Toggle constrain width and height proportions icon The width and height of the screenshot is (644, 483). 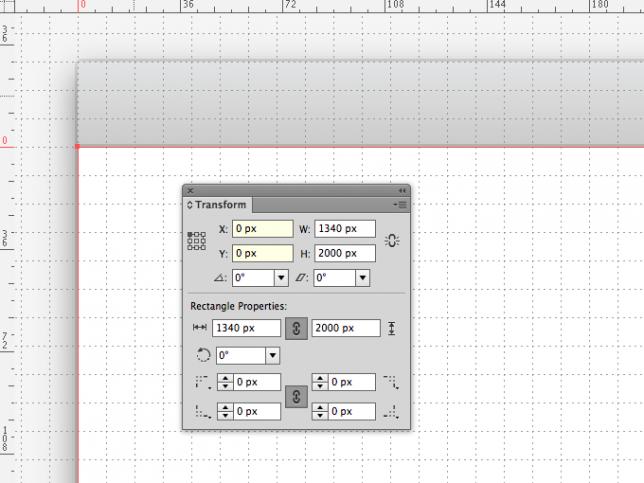tap(392, 241)
